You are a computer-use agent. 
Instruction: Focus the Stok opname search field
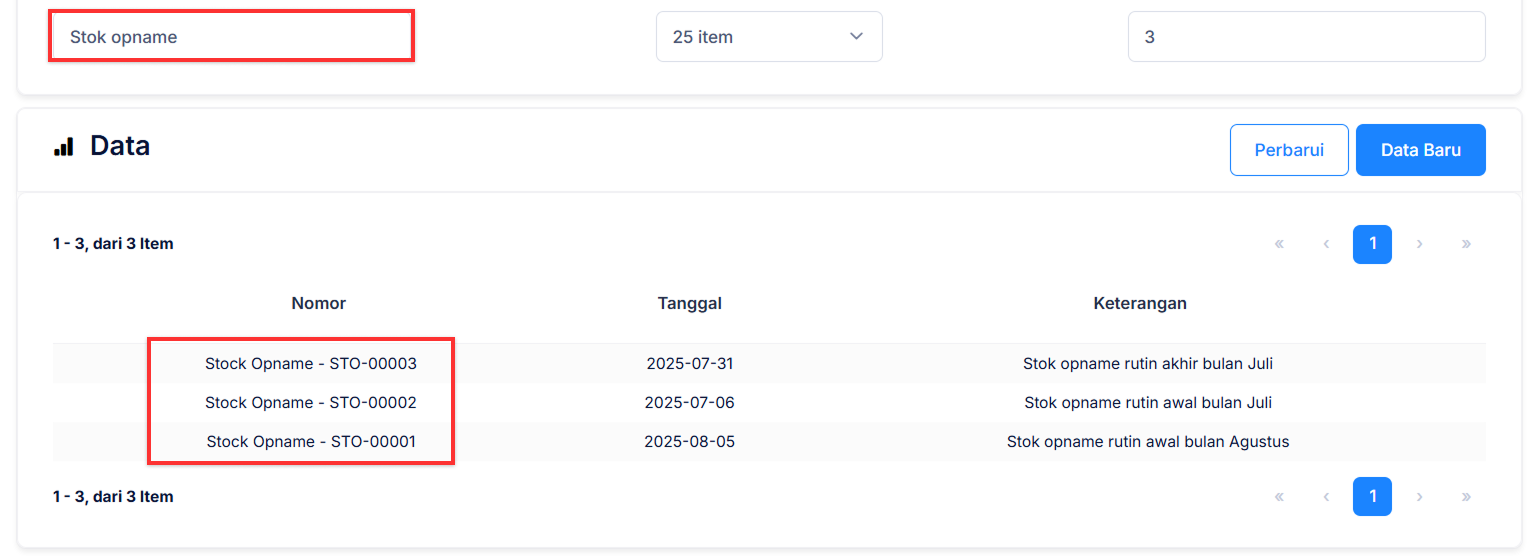click(x=231, y=37)
